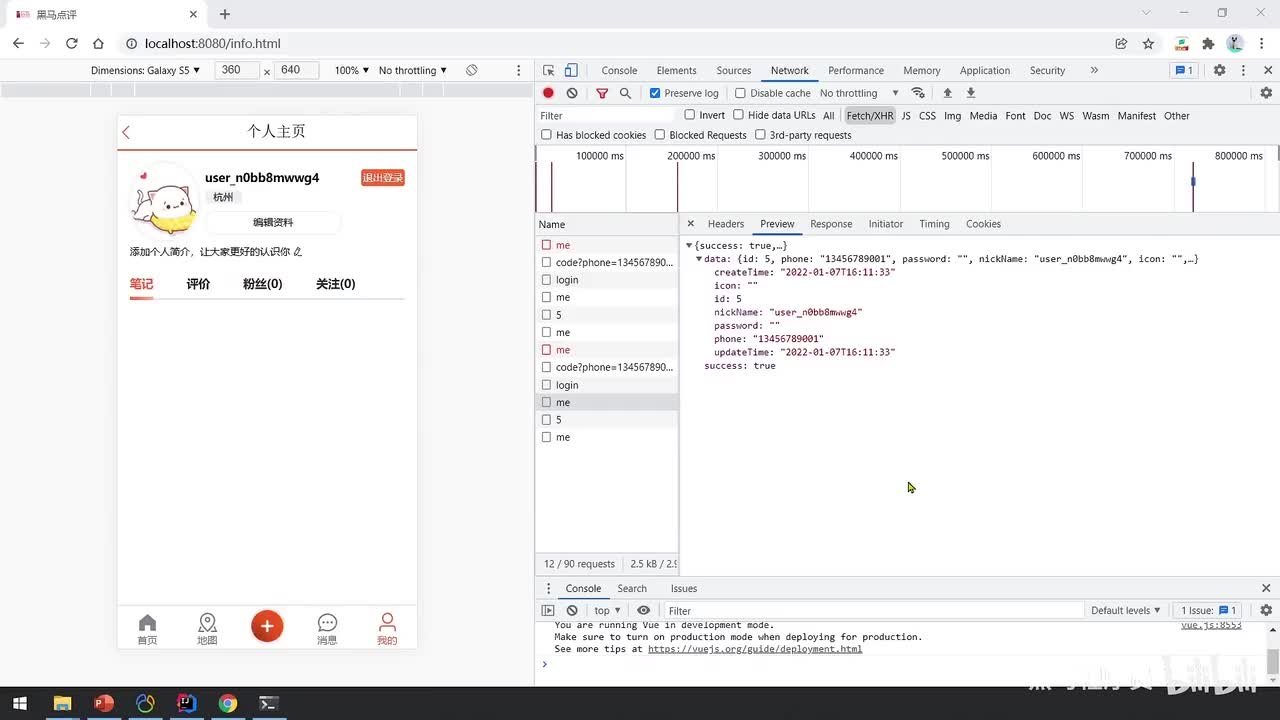1280x720 pixels.
Task: Import HAR file upload arrow
Action: pos(947,93)
